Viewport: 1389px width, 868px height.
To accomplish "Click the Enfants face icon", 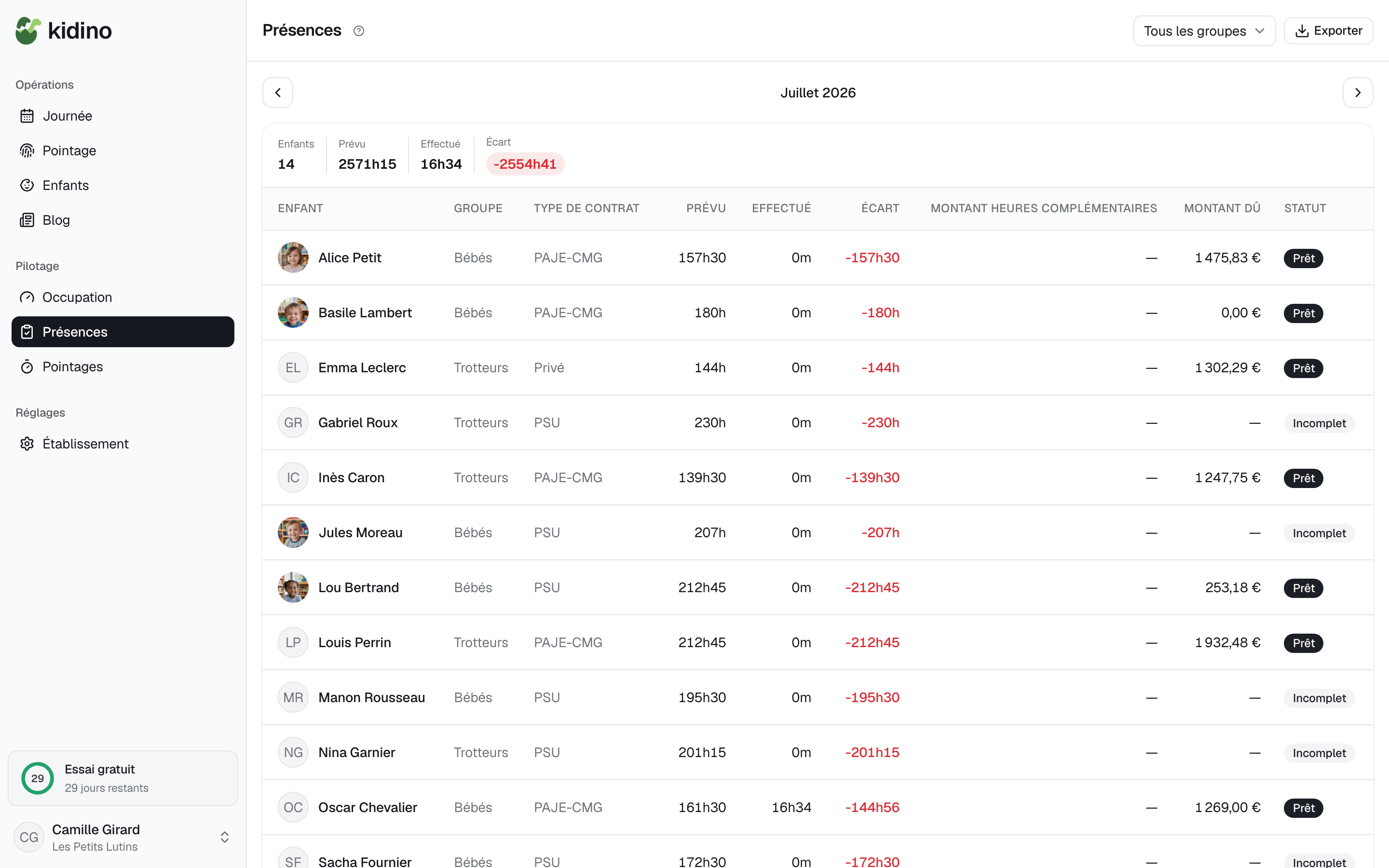I will pos(27,186).
